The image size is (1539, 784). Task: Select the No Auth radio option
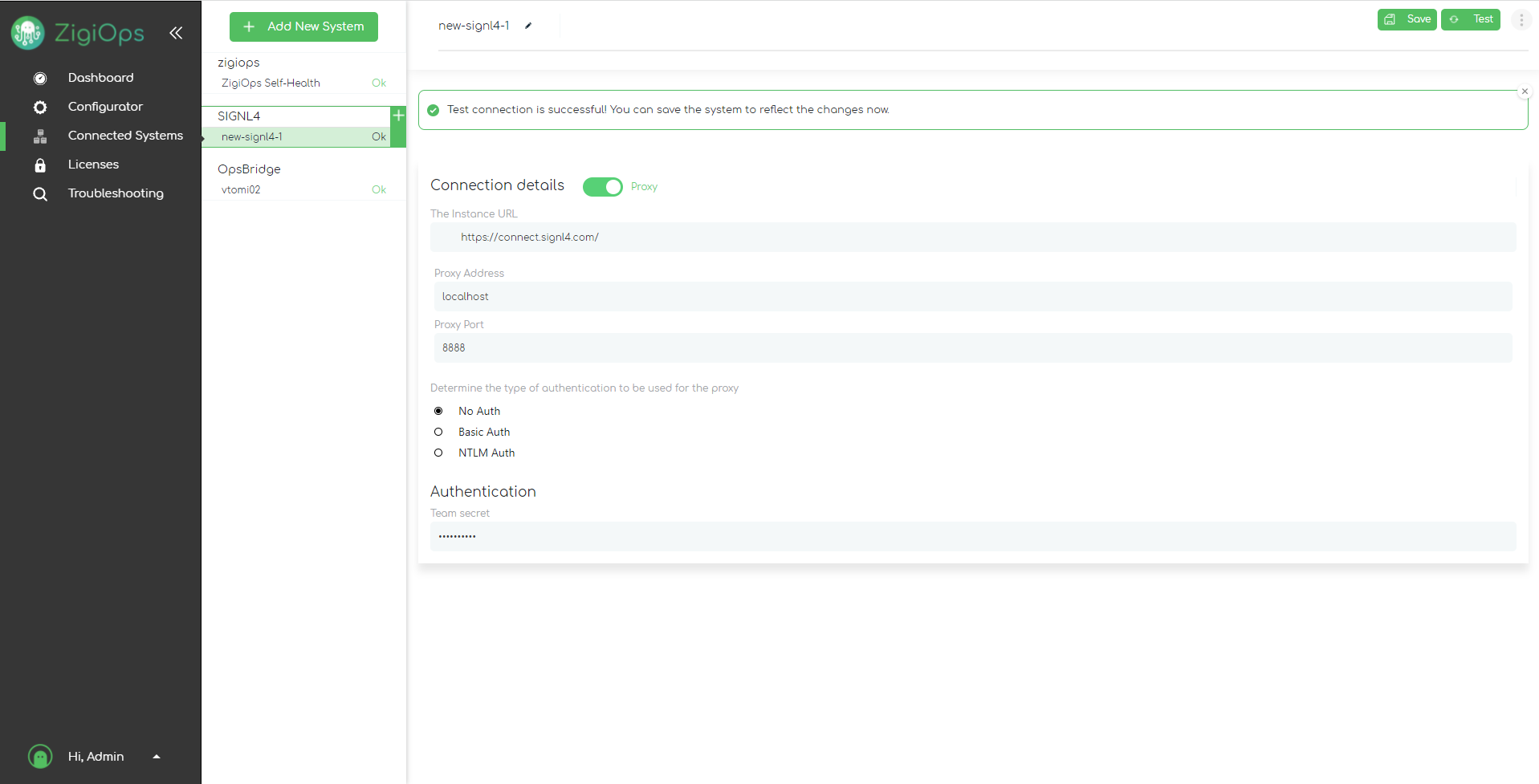tap(438, 411)
